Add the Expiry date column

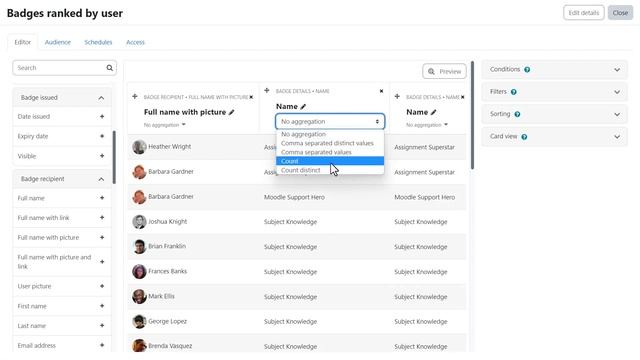point(102,136)
